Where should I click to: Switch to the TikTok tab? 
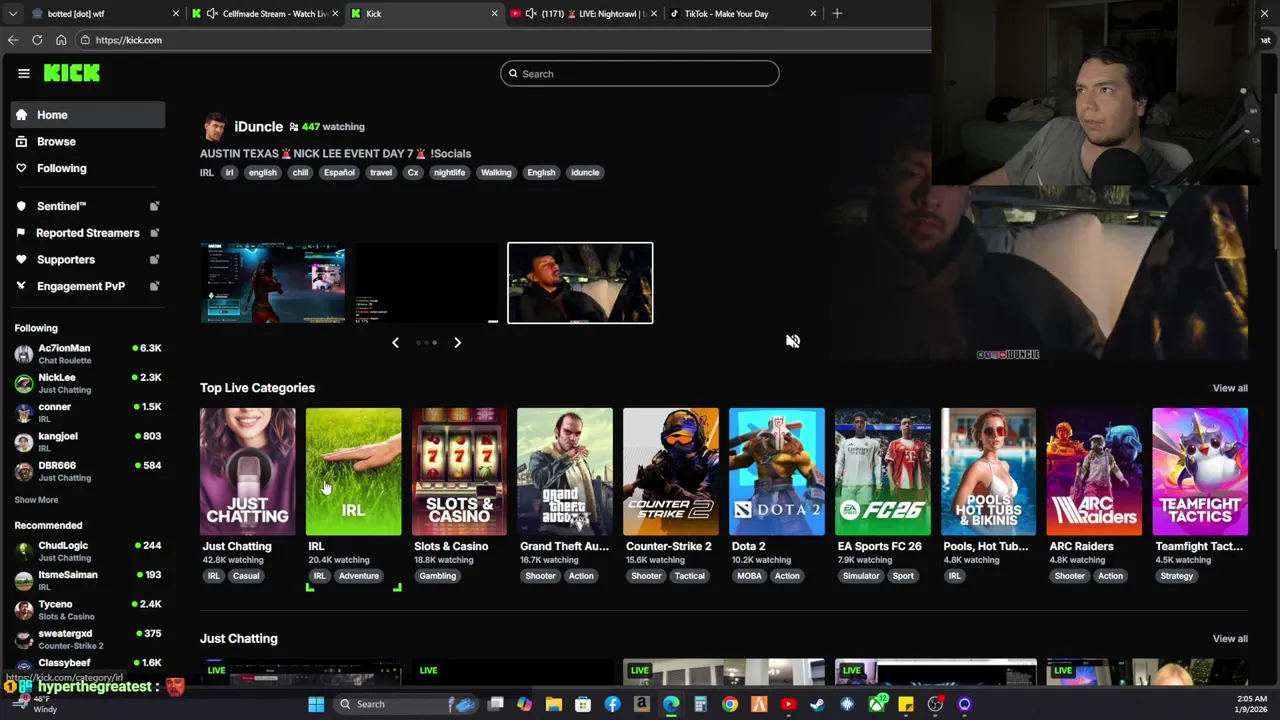pos(743,14)
